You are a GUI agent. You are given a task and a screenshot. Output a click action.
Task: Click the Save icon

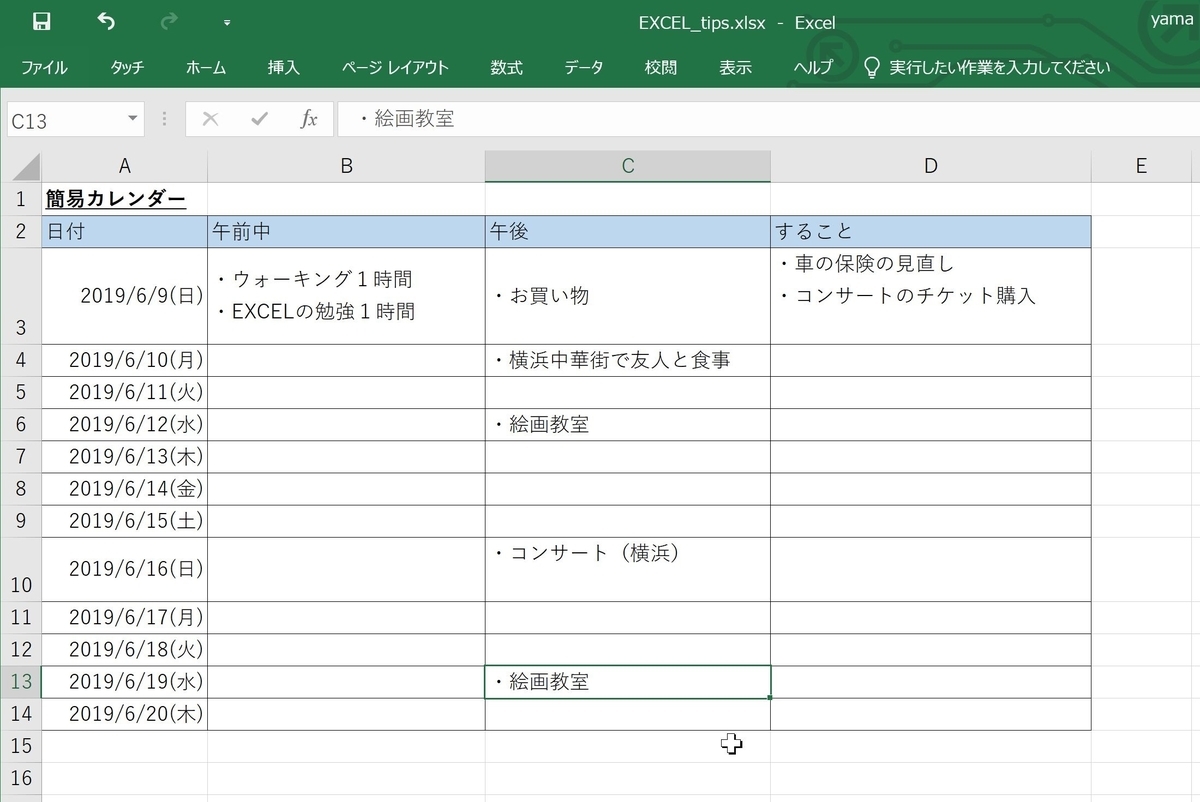point(40,22)
